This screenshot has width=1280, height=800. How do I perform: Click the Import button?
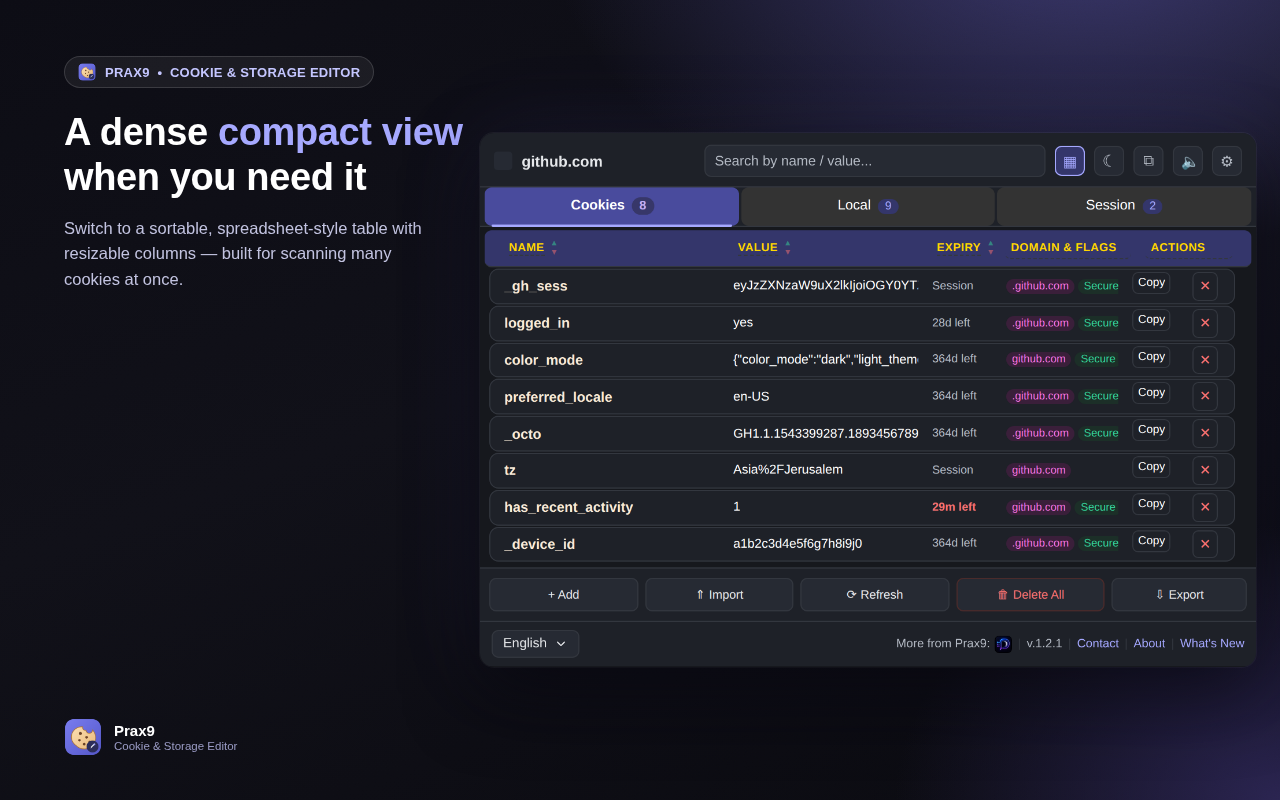719,595
